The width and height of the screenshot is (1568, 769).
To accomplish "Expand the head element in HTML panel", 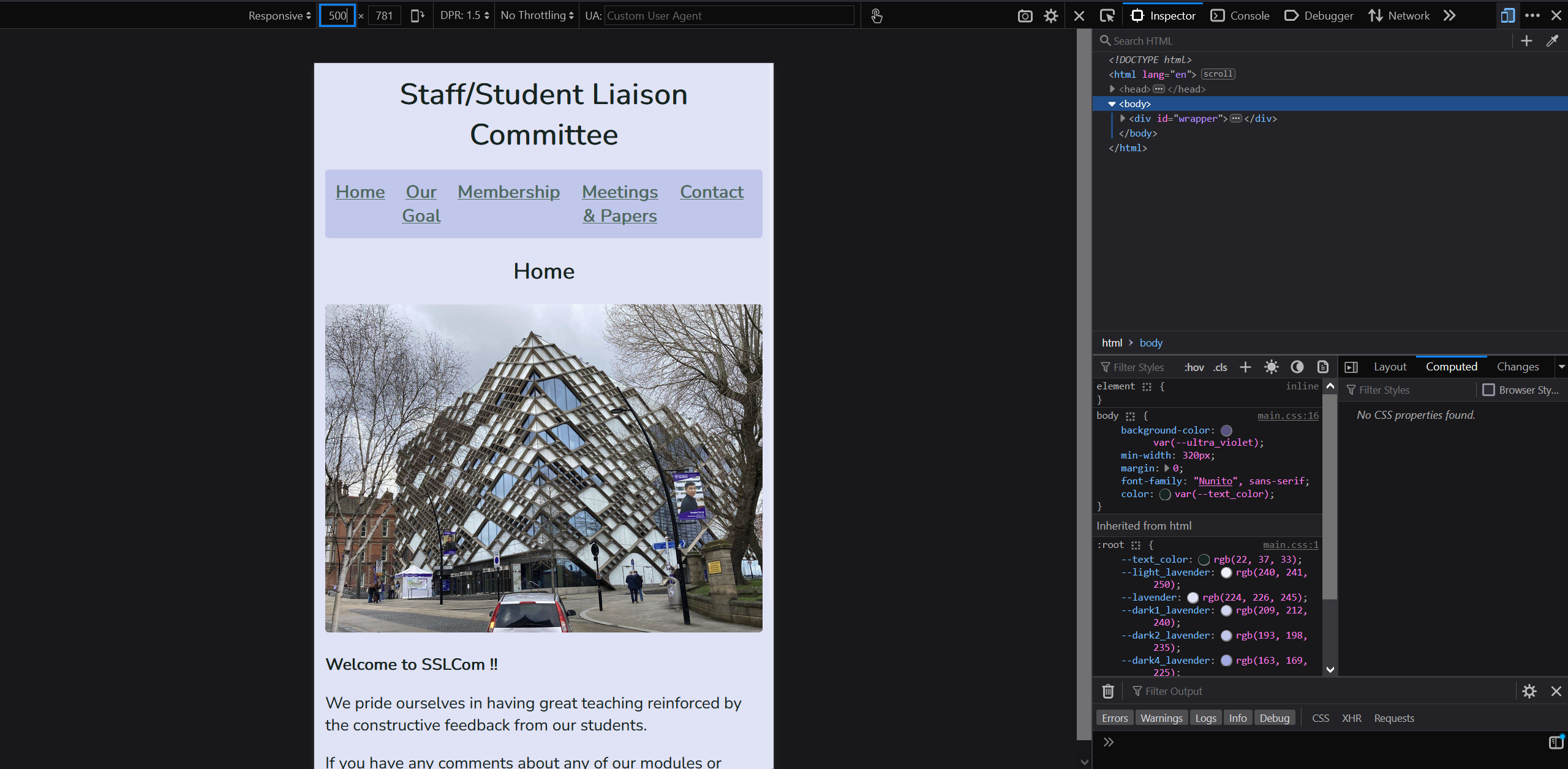I will coord(1113,88).
